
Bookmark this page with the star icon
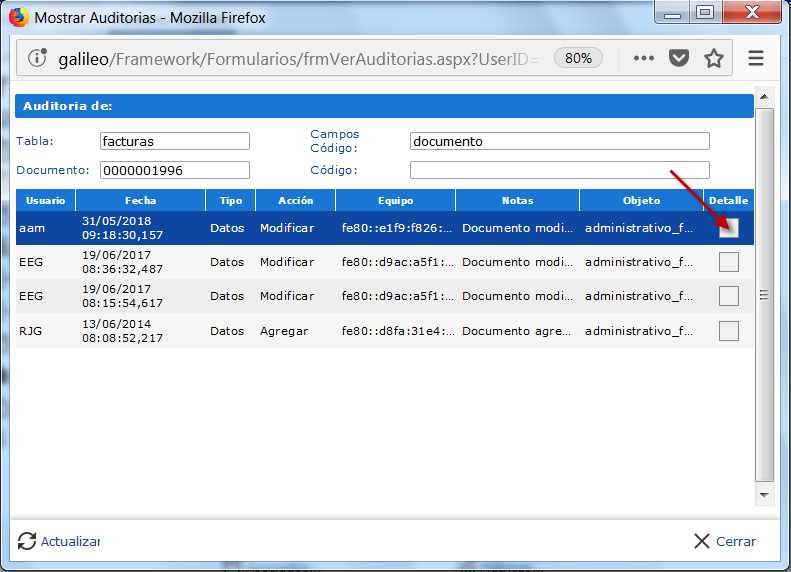click(x=714, y=59)
